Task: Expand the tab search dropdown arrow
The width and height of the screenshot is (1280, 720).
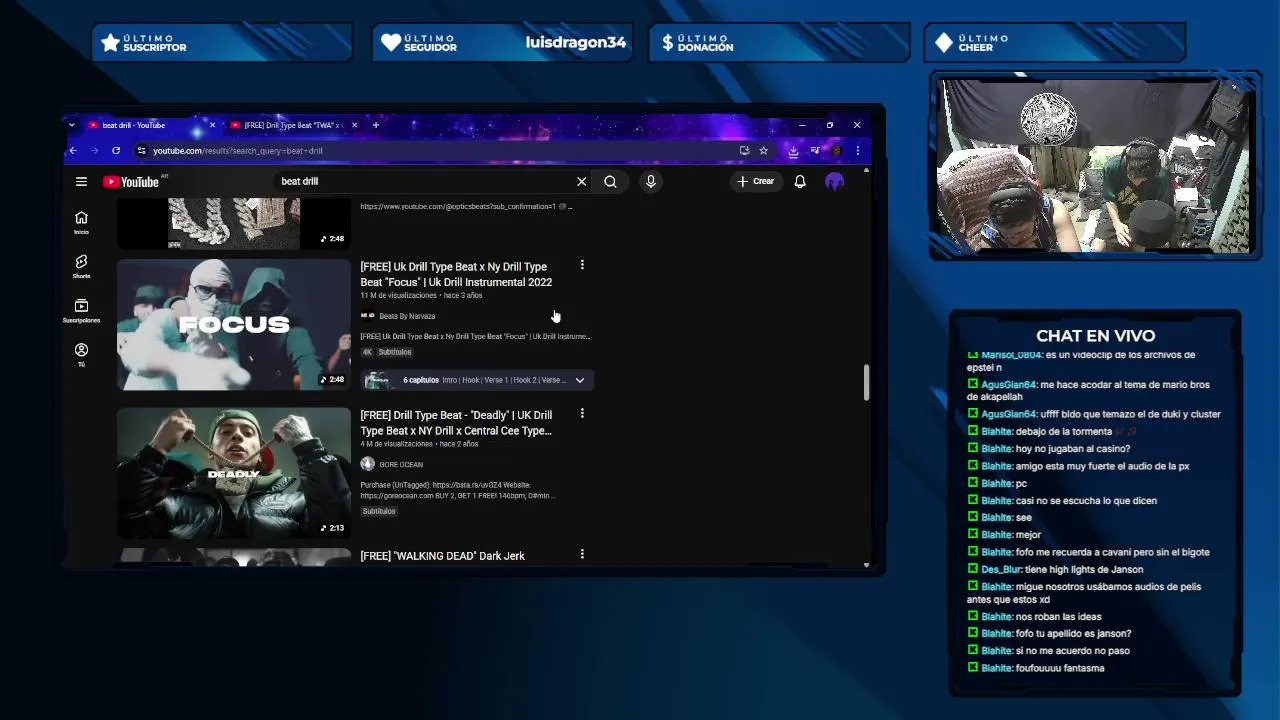Action: 71,125
